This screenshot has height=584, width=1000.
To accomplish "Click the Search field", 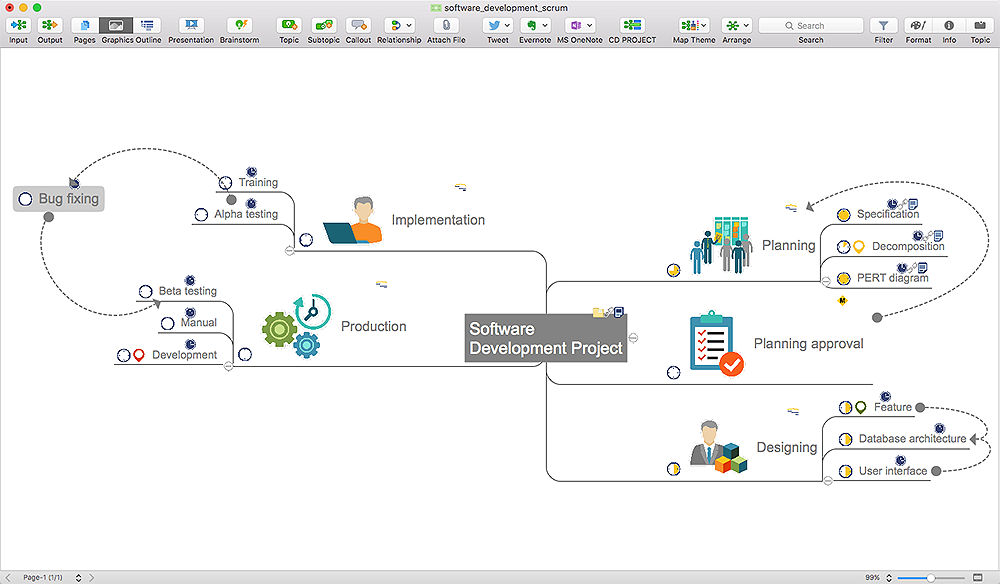I will [811, 26].
